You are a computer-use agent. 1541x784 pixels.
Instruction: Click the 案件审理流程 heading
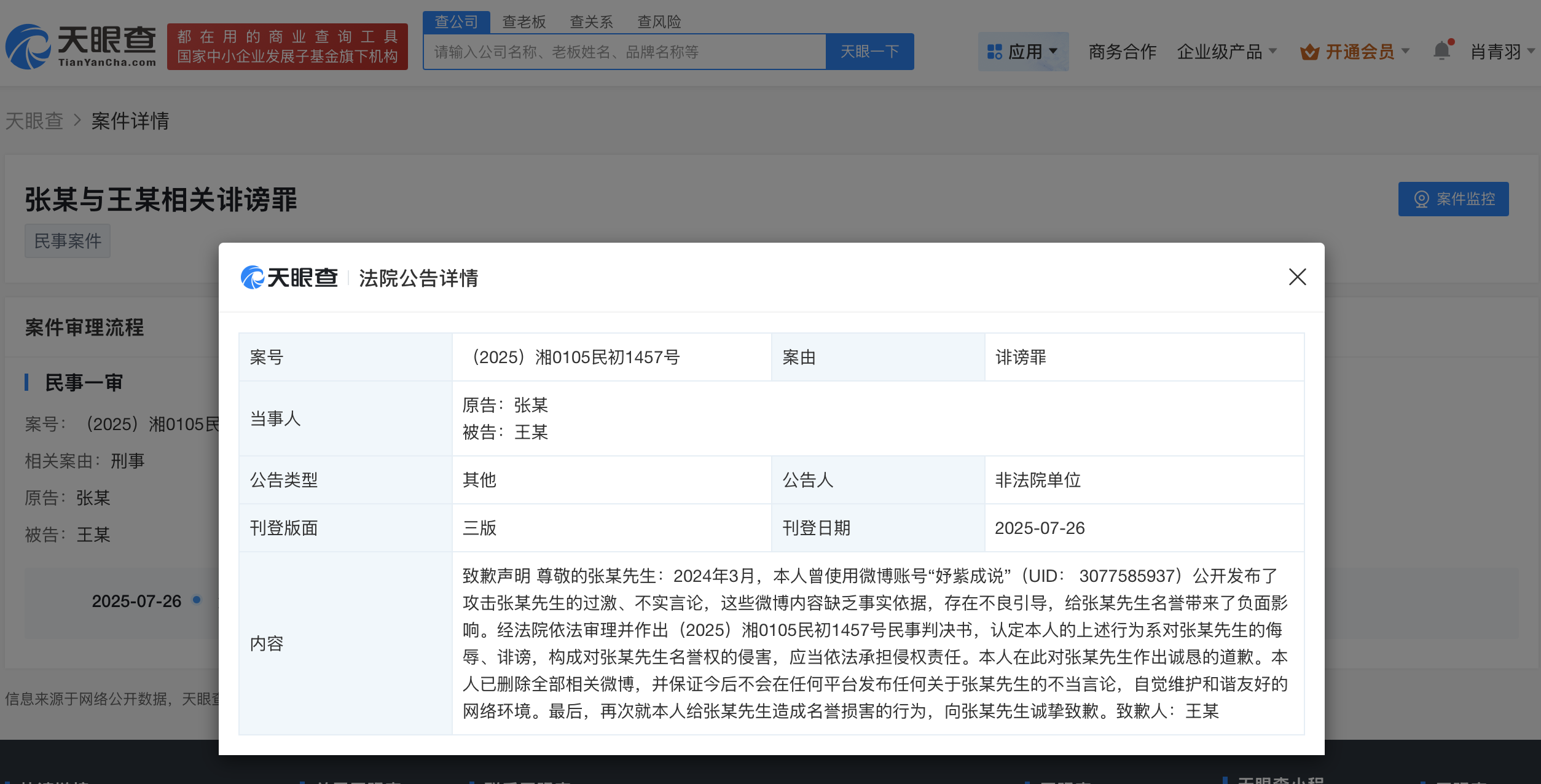pos(84,327)
